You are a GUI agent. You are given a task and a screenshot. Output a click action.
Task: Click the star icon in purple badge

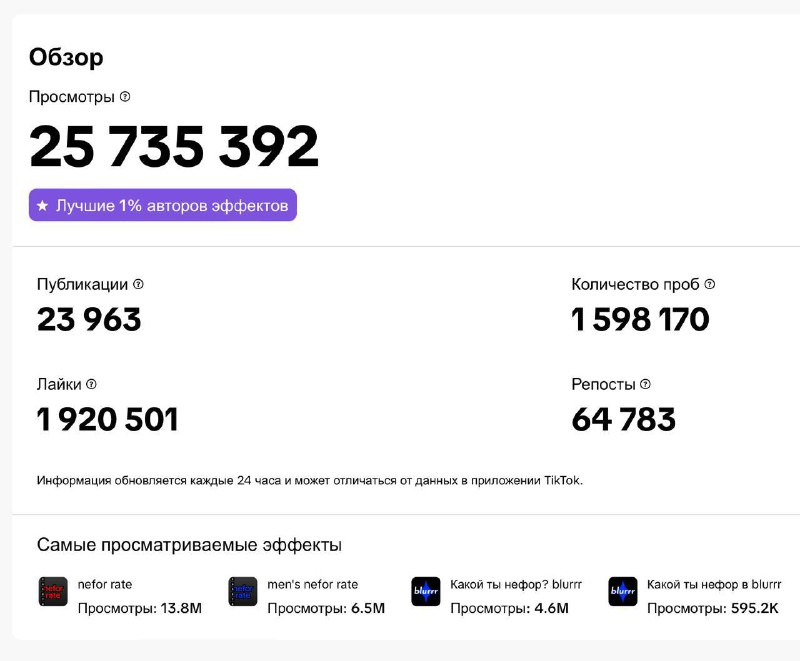[43, 206]
